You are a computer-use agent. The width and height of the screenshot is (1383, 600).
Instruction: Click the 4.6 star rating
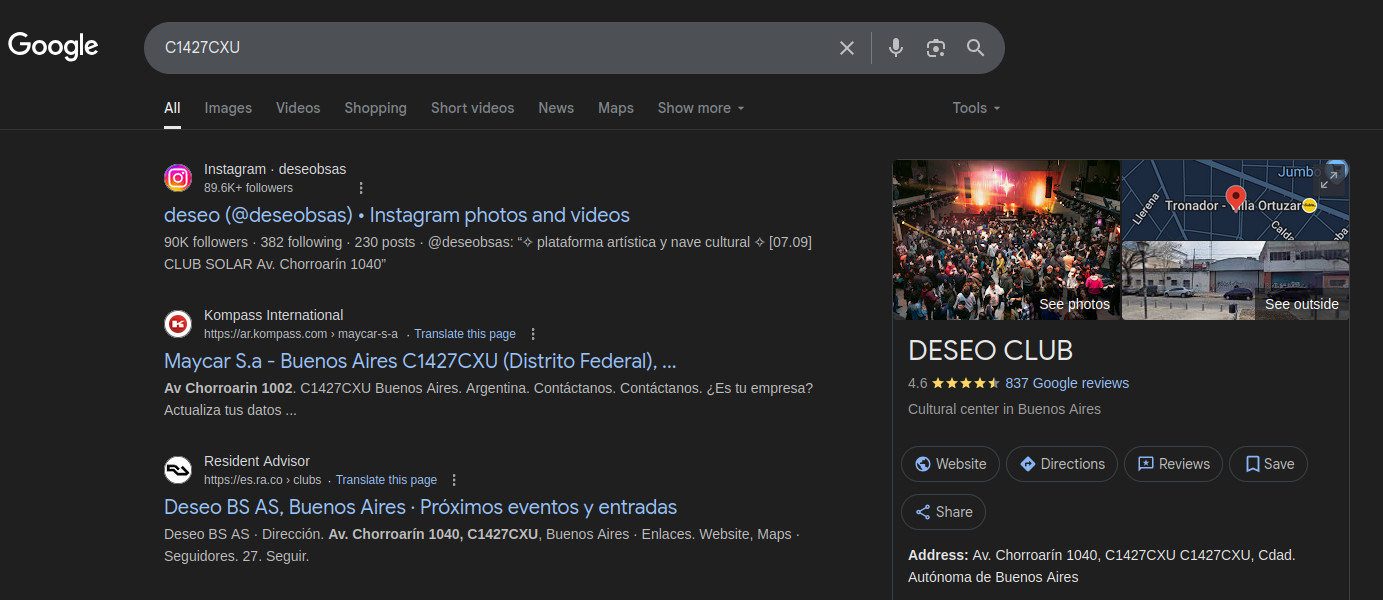953,383
